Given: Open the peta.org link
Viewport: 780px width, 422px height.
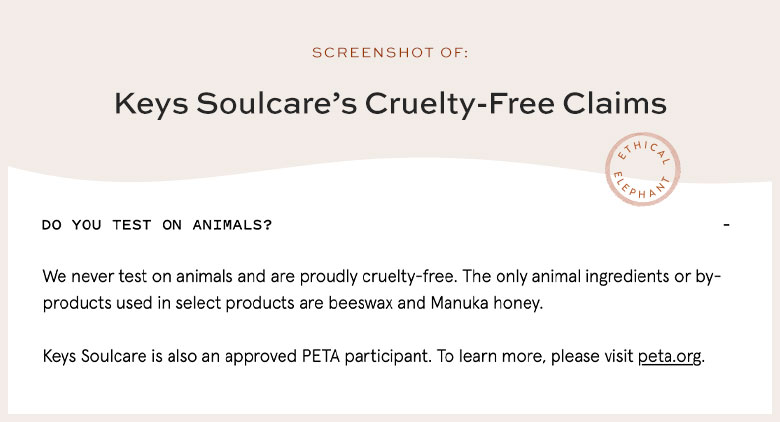Looking at the screenshot, I should tap(670, 356).
